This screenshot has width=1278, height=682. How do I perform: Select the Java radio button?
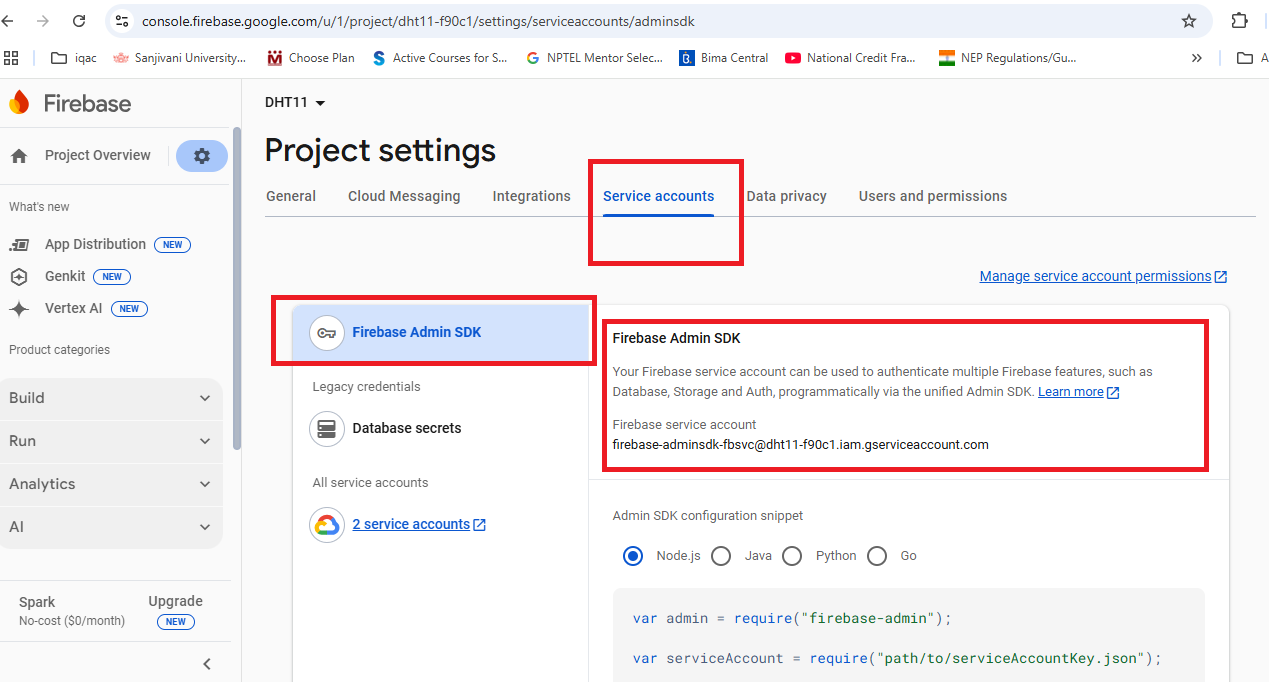pyautogui.click(x=721, y=556)
